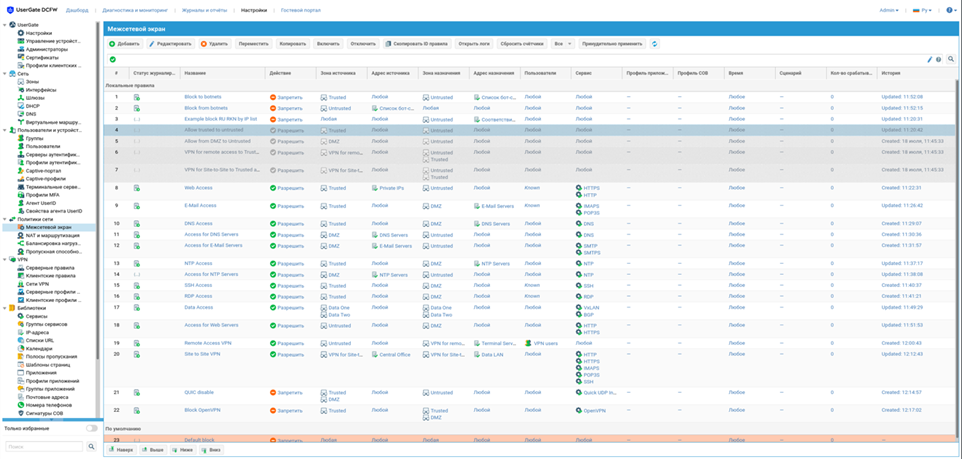The width and height of the screenshot is (962, 459).
Task: Open the Admin user dropdown
Action: [888, 10]
